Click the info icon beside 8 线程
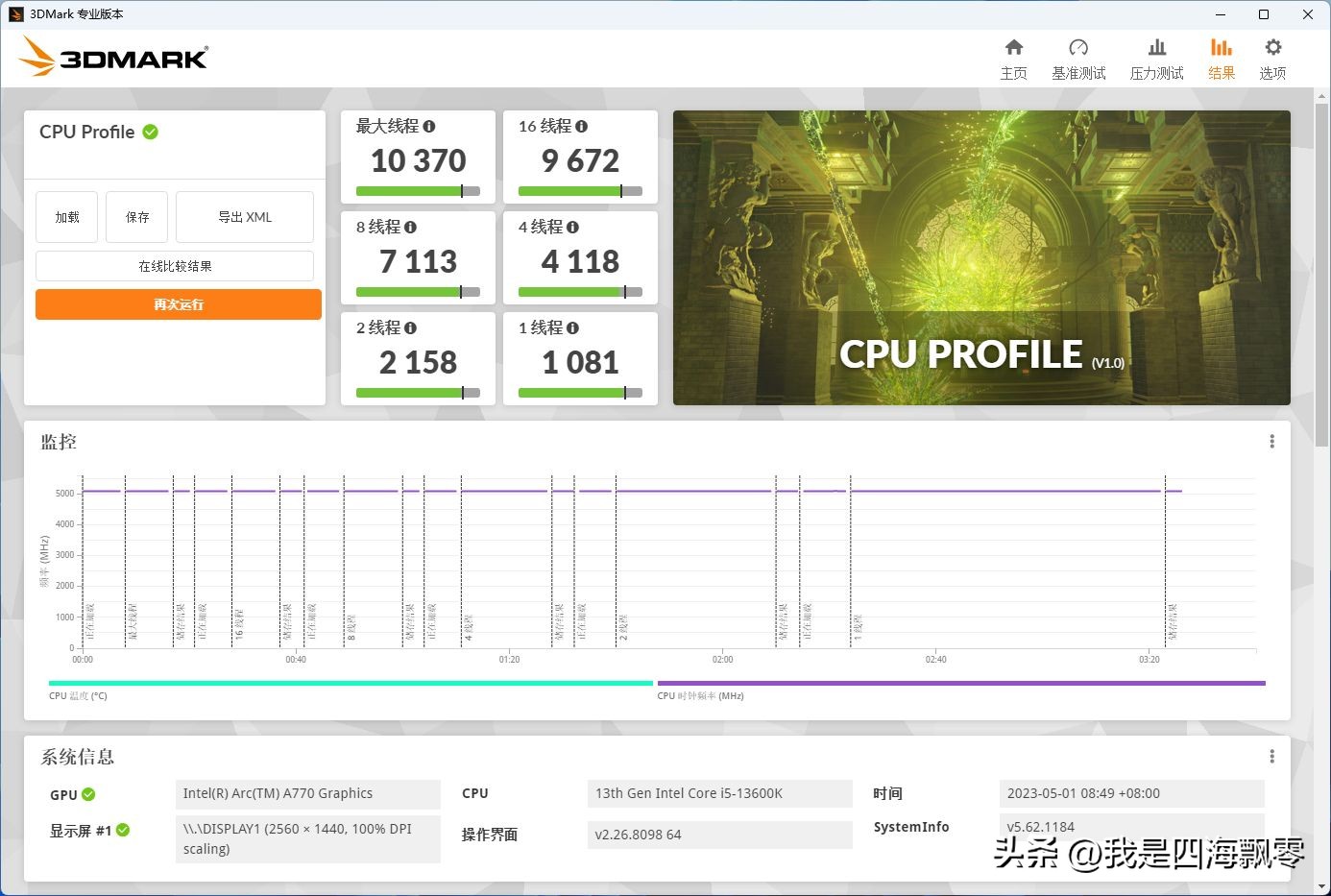This screenshot has width=1331, height=896. [411, 227]
